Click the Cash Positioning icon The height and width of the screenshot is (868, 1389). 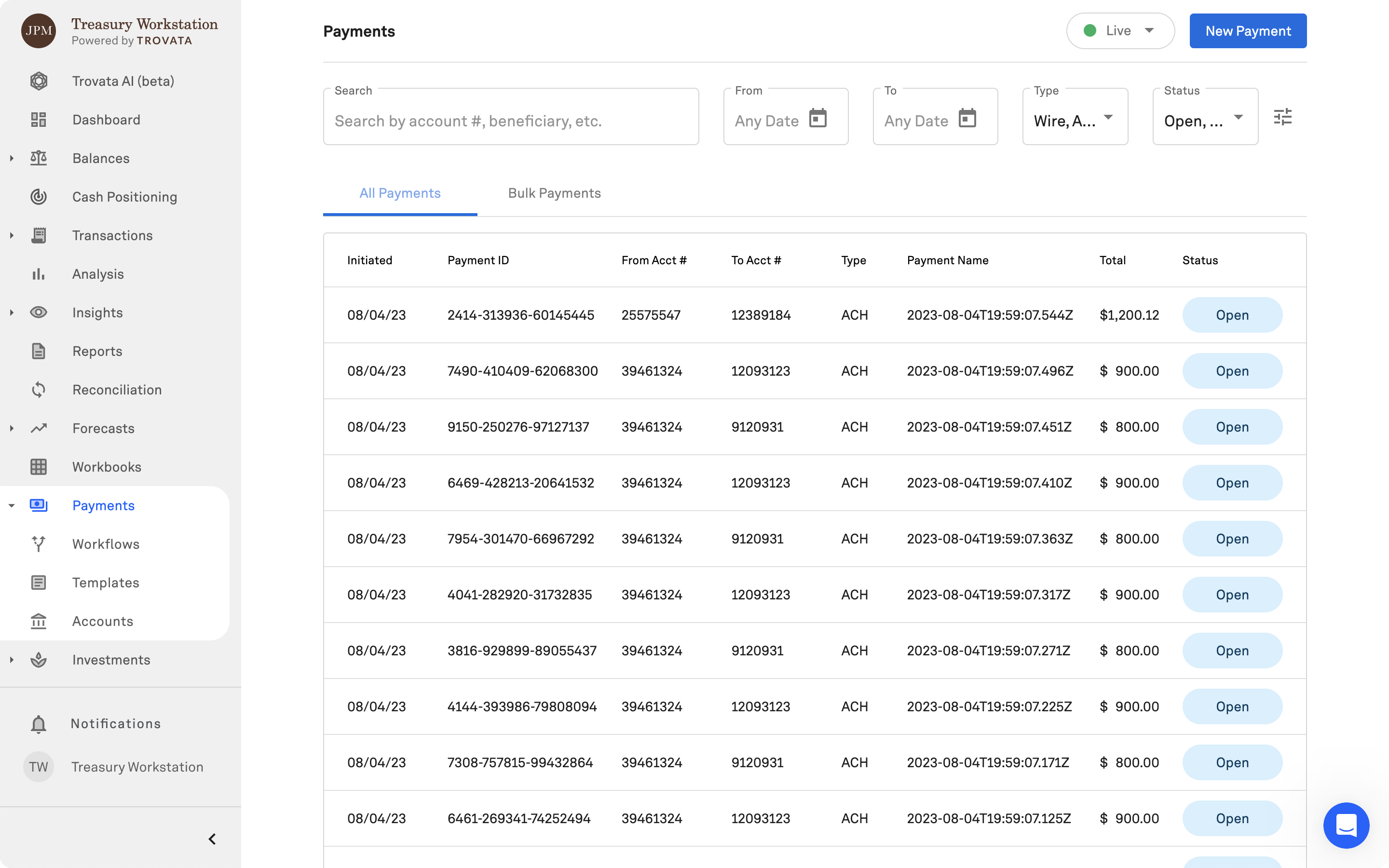click(39, 197)
